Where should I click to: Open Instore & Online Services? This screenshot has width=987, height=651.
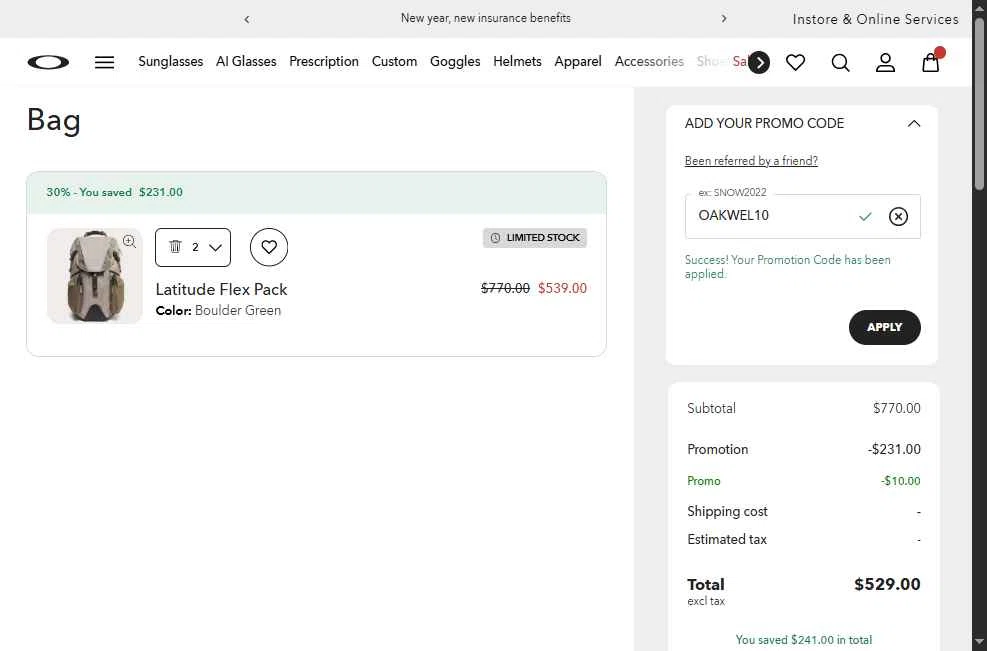[876, 19]
